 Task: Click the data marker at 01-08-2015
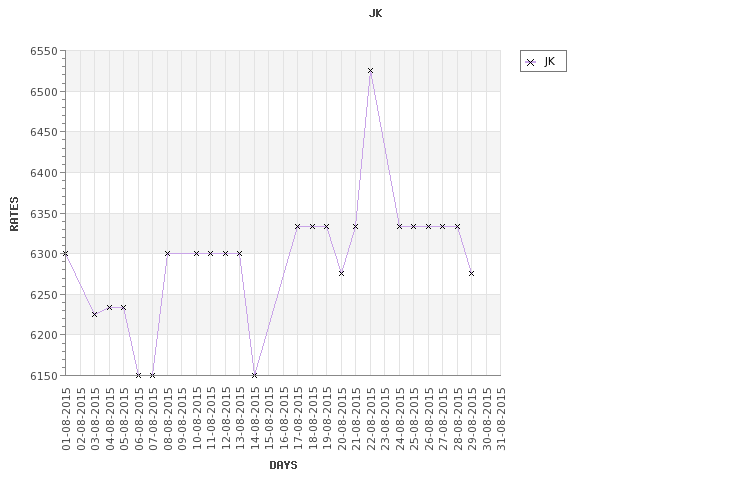(66, 253)
